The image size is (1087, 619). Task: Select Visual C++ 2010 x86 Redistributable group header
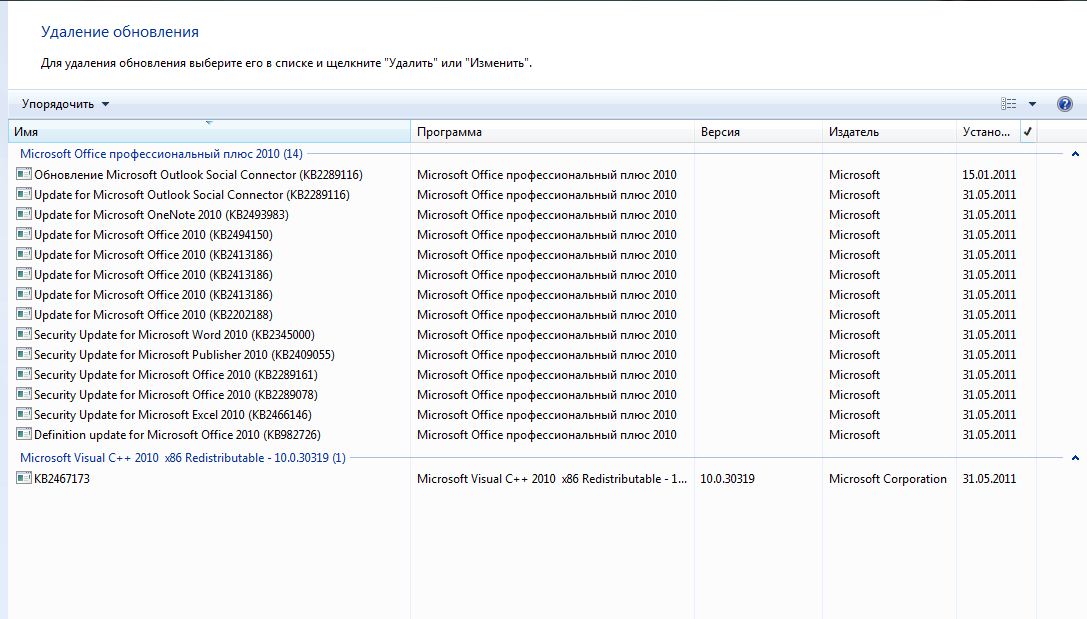coord(183,457)
